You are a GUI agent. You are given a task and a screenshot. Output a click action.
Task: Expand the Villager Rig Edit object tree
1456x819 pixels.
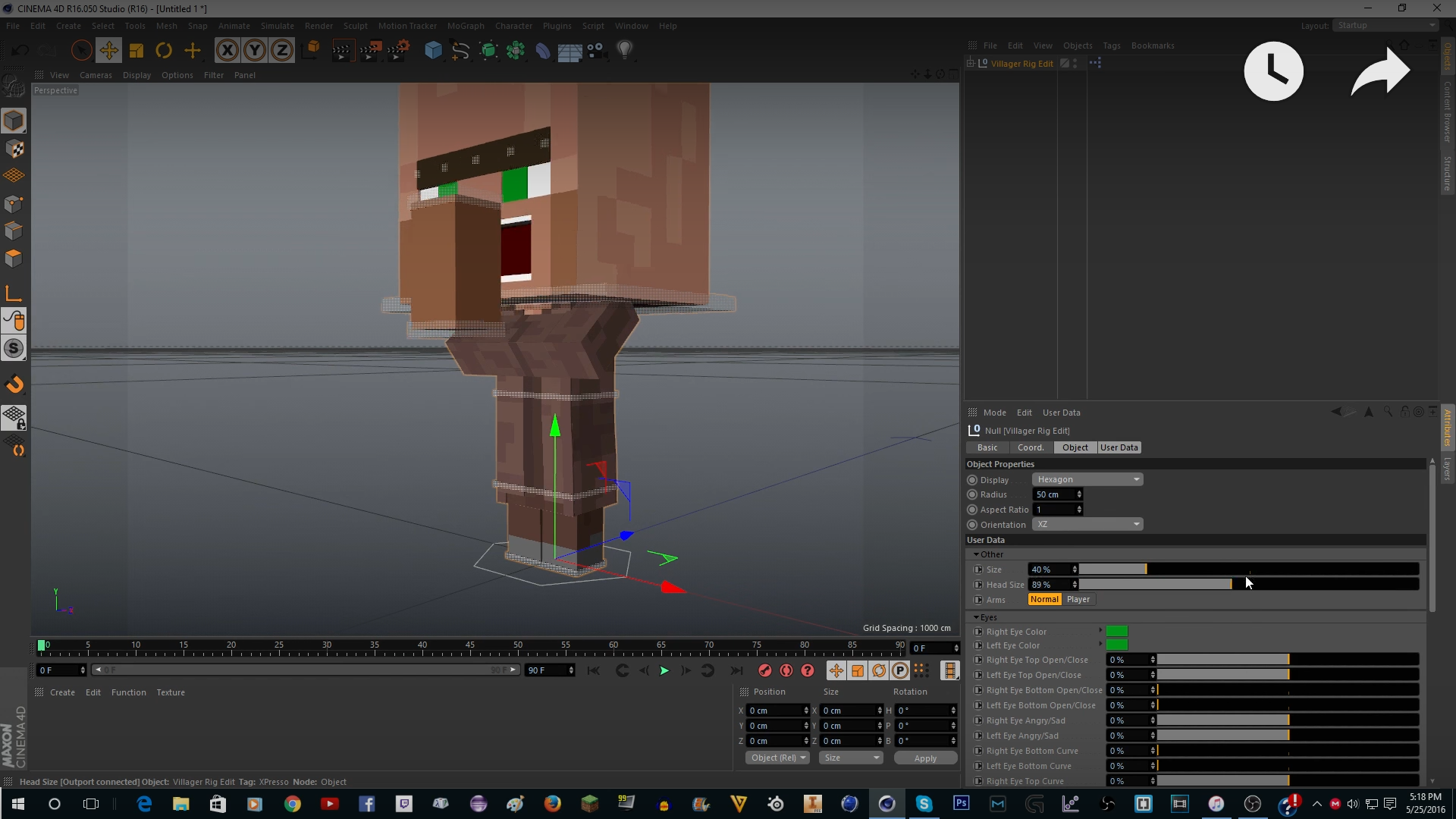coord(970,64)
